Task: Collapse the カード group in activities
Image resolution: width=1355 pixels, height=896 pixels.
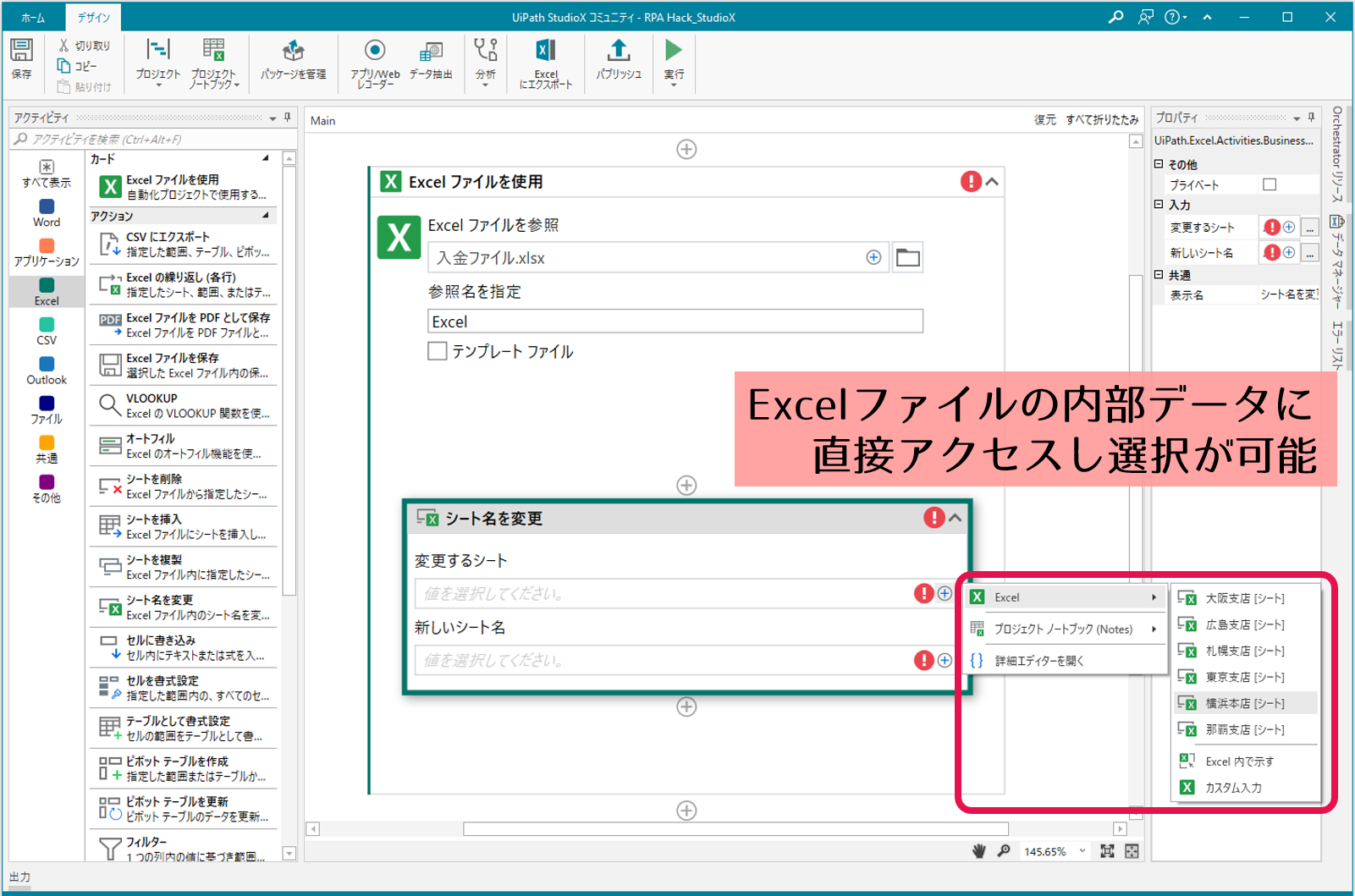Action: 266,158
